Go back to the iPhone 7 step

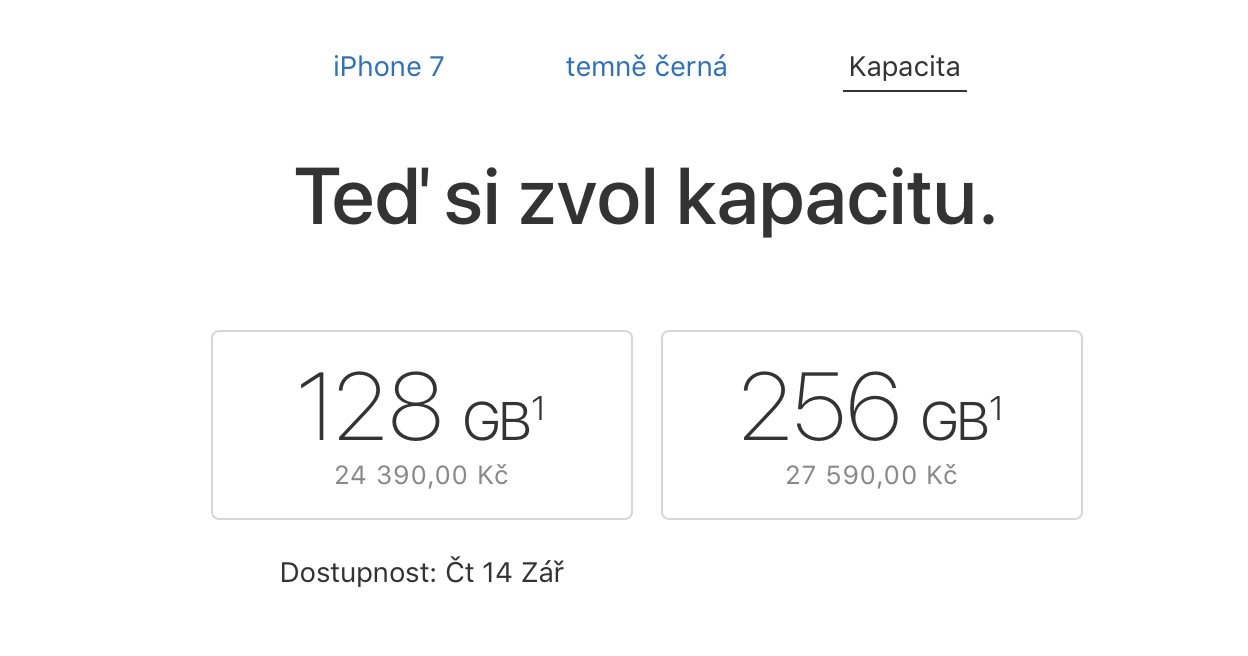coord(388,67)
